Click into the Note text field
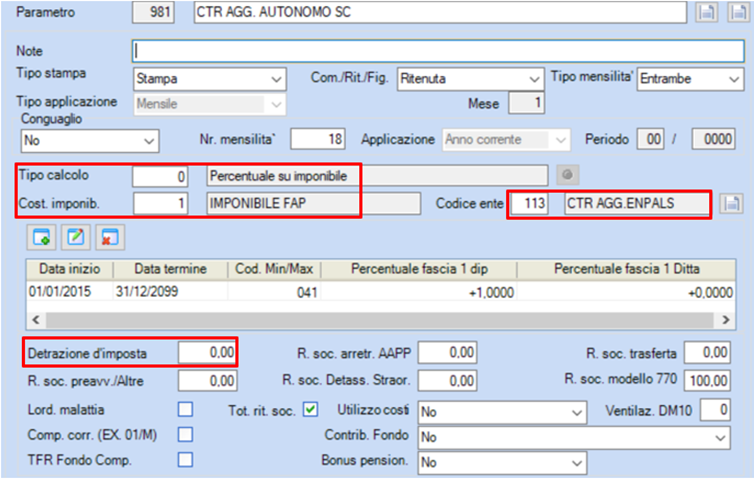 pos(438,51)
